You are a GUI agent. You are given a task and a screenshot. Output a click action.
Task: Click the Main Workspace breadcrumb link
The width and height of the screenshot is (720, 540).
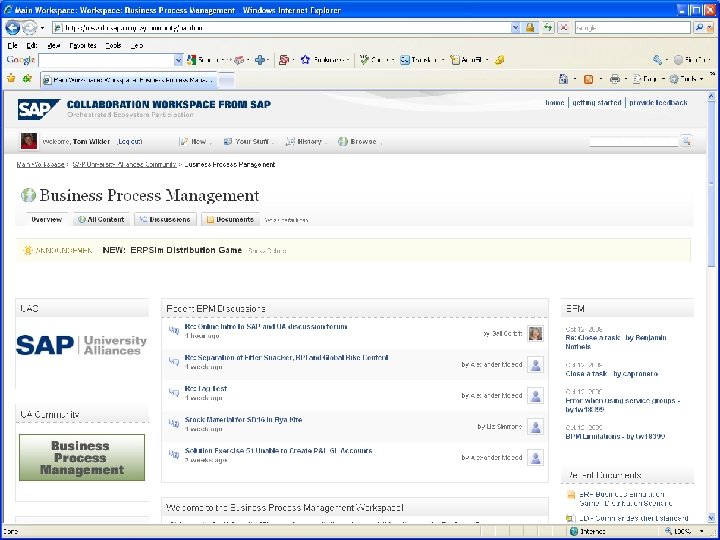click(x=40, y=164)
